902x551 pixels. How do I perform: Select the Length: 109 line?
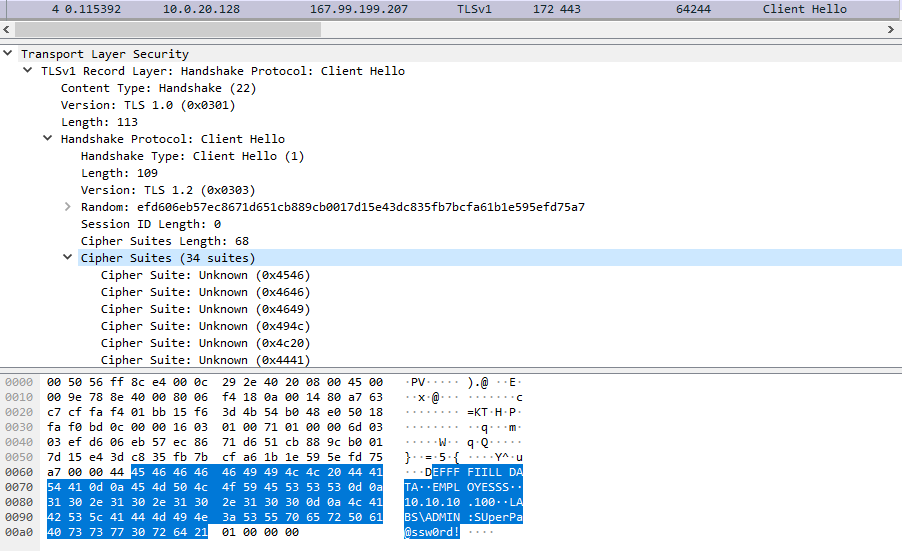(119, 173)
